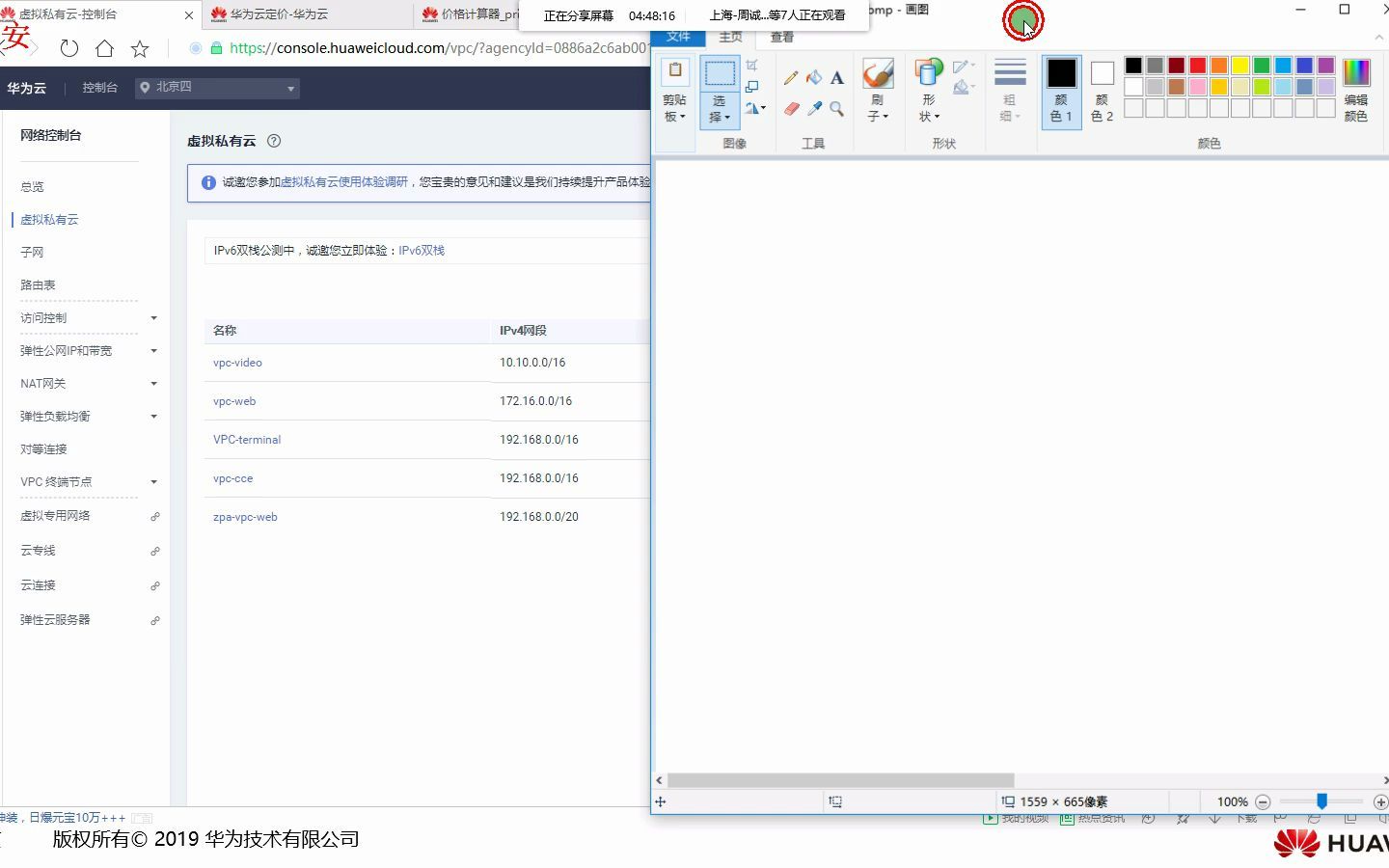This screenshot has height=868, width=1389.
Task: Click the Paste clipboard icon in Paint
Action: click(x=675, y=71)
